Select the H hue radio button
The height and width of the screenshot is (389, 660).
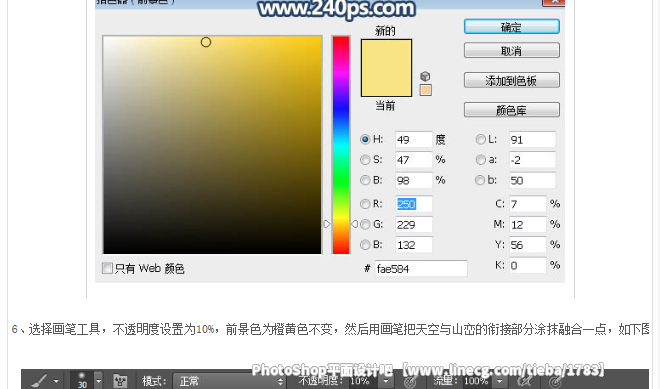coord(365,139)
